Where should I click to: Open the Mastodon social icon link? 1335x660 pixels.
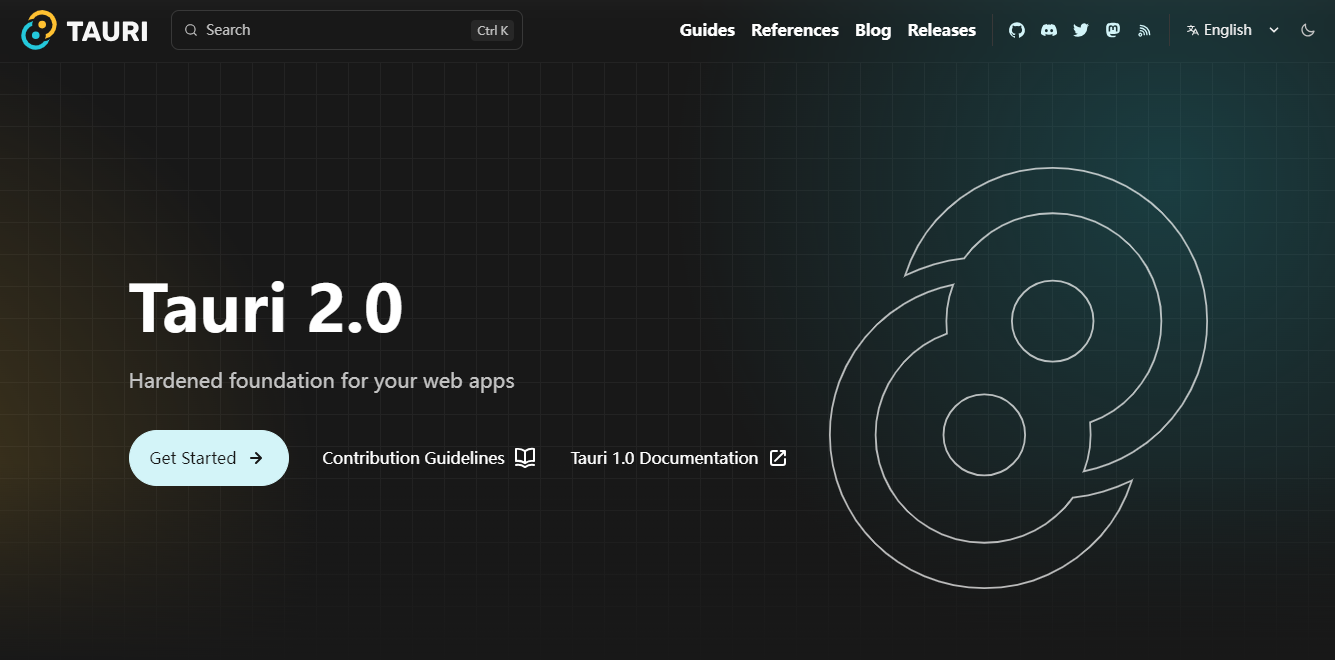[1113, 30]
